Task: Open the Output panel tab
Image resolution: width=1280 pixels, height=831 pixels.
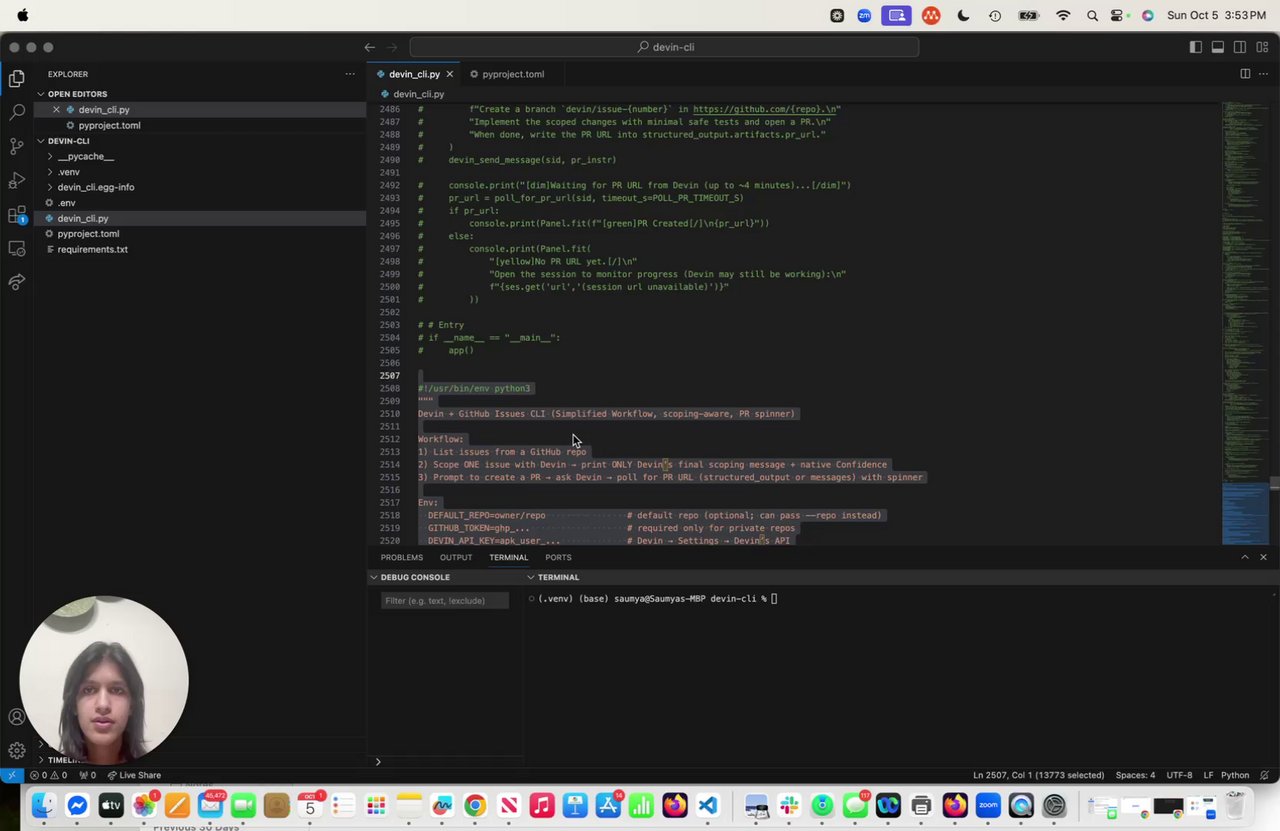Action: pyautogui.click(x=456, y=557)
